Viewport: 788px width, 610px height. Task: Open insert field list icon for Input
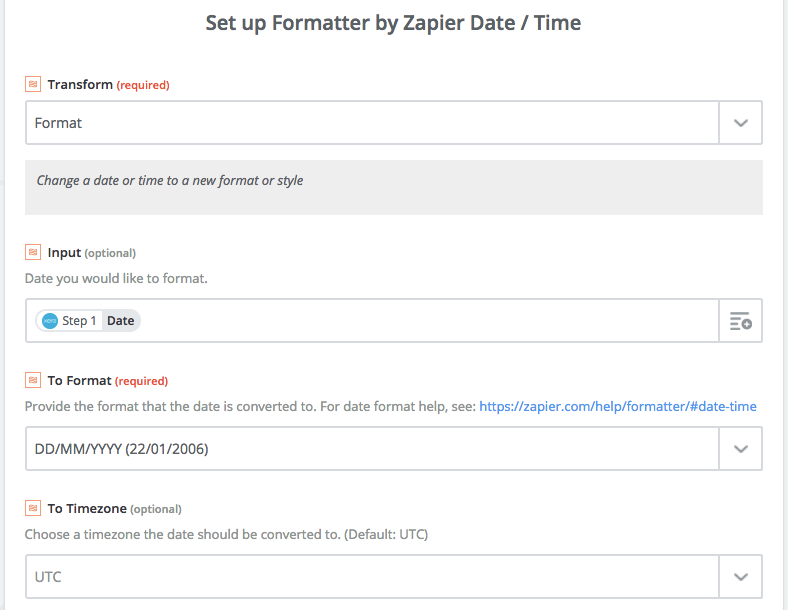click(x=741, y=321)
